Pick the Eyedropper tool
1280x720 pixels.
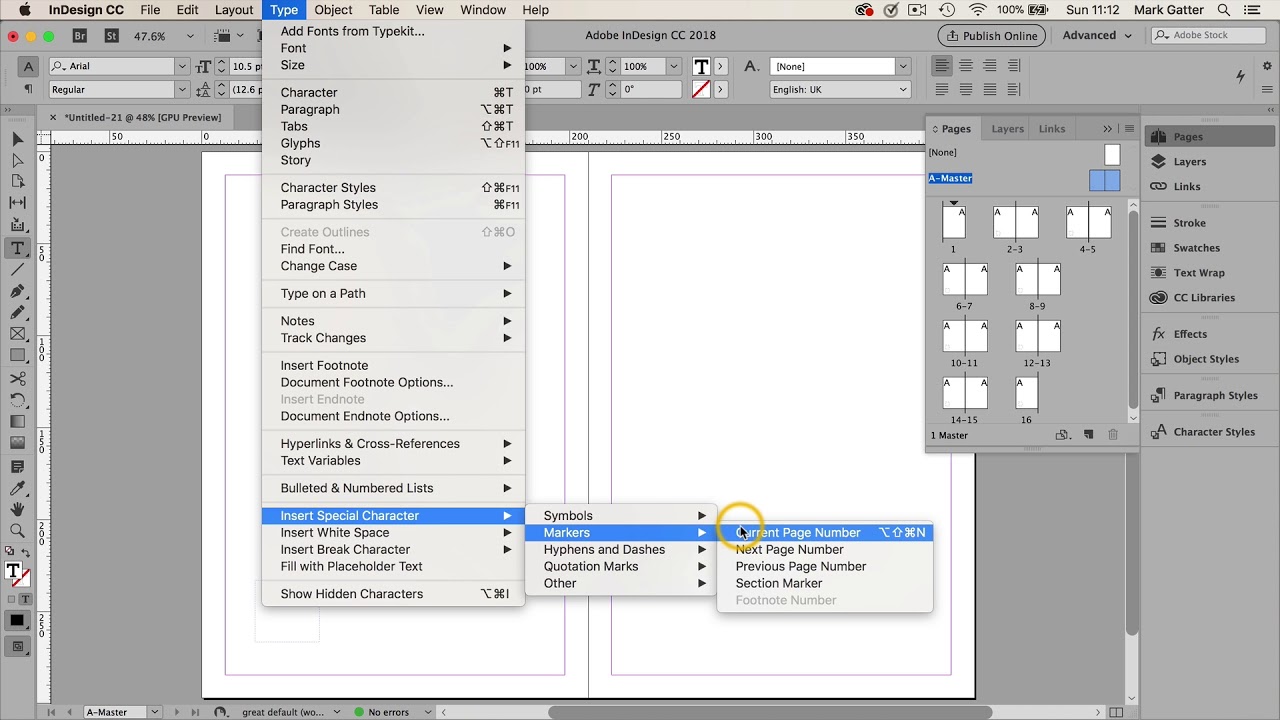tap(17, 488)
